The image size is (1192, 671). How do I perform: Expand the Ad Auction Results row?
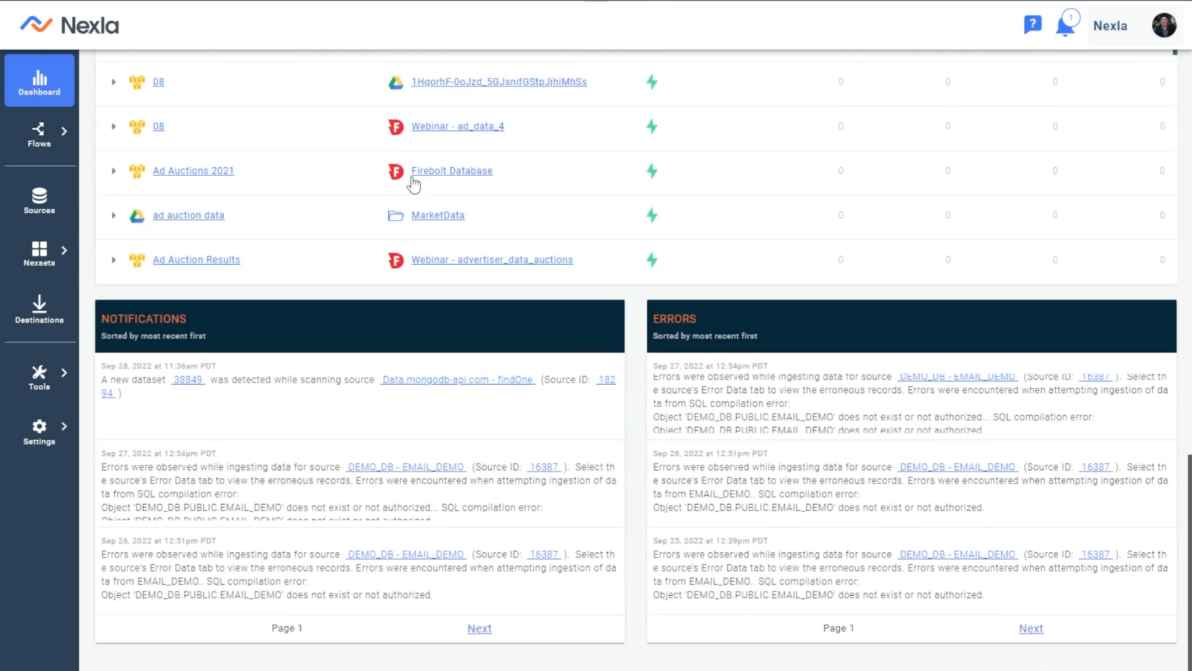pos(113,260)
